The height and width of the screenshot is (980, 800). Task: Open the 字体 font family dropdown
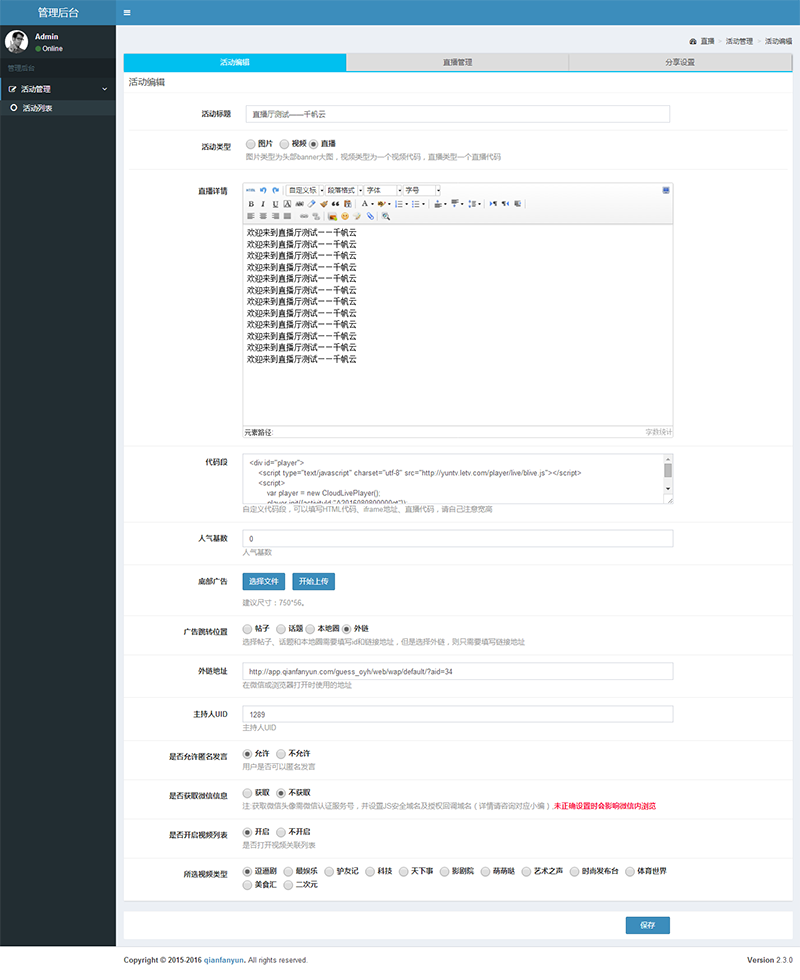(x=383, y=191)
